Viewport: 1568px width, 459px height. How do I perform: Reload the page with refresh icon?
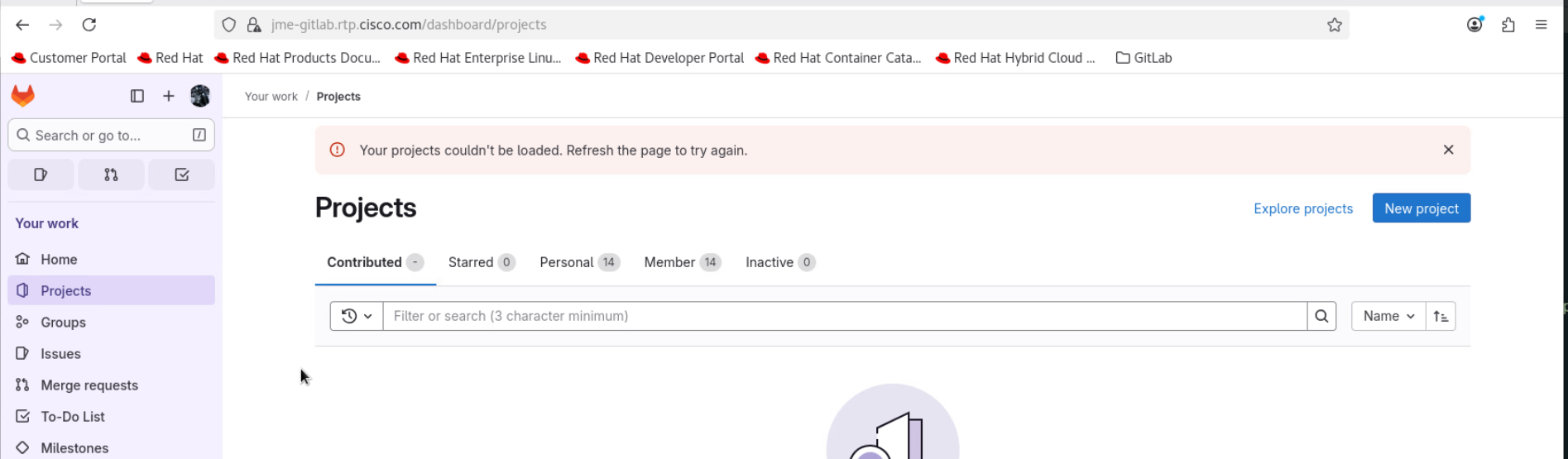(x=89, y=25)
